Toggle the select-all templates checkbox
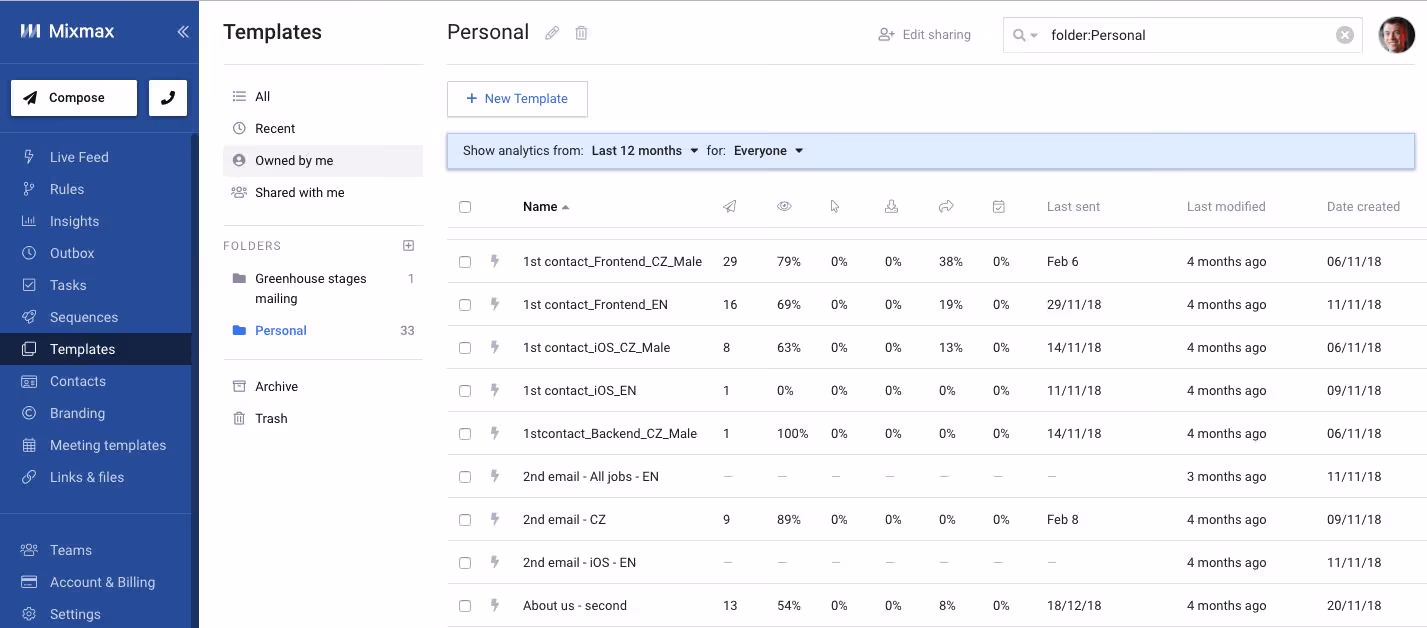This screenshot has height=628, width=1427. click(x=465, y=207)
